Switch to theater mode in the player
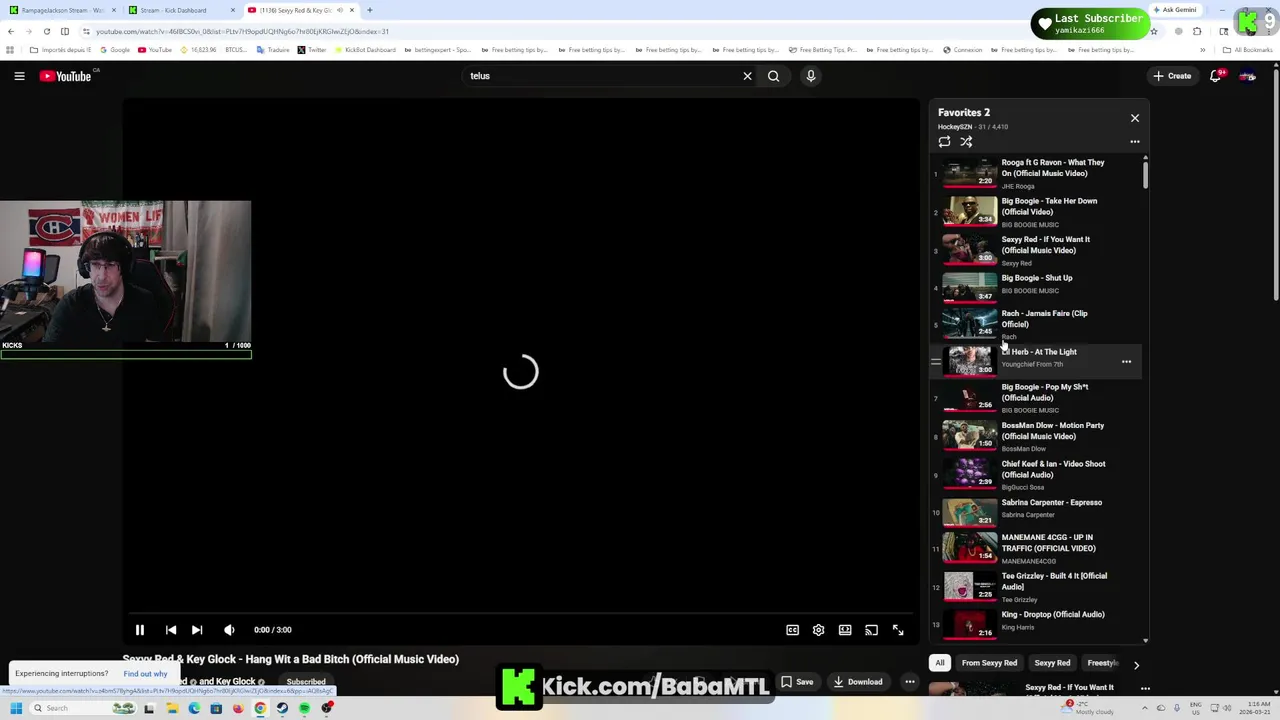This screenshot has height=720, width=1280. 845,630
